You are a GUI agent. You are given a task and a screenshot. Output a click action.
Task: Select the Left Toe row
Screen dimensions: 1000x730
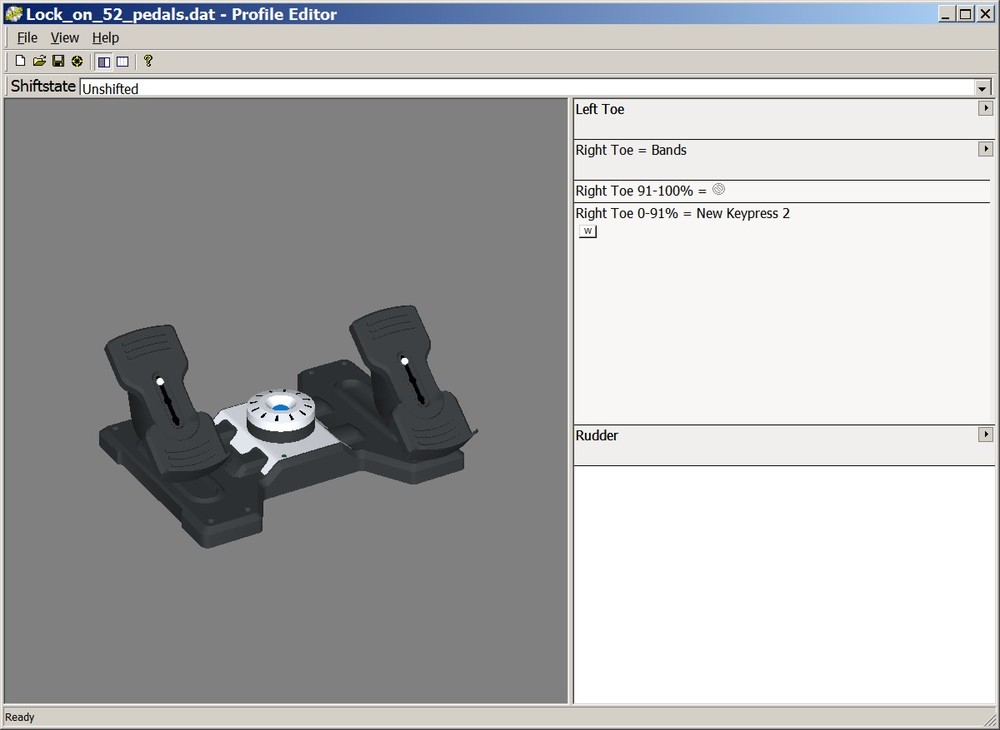pos(784,119)
